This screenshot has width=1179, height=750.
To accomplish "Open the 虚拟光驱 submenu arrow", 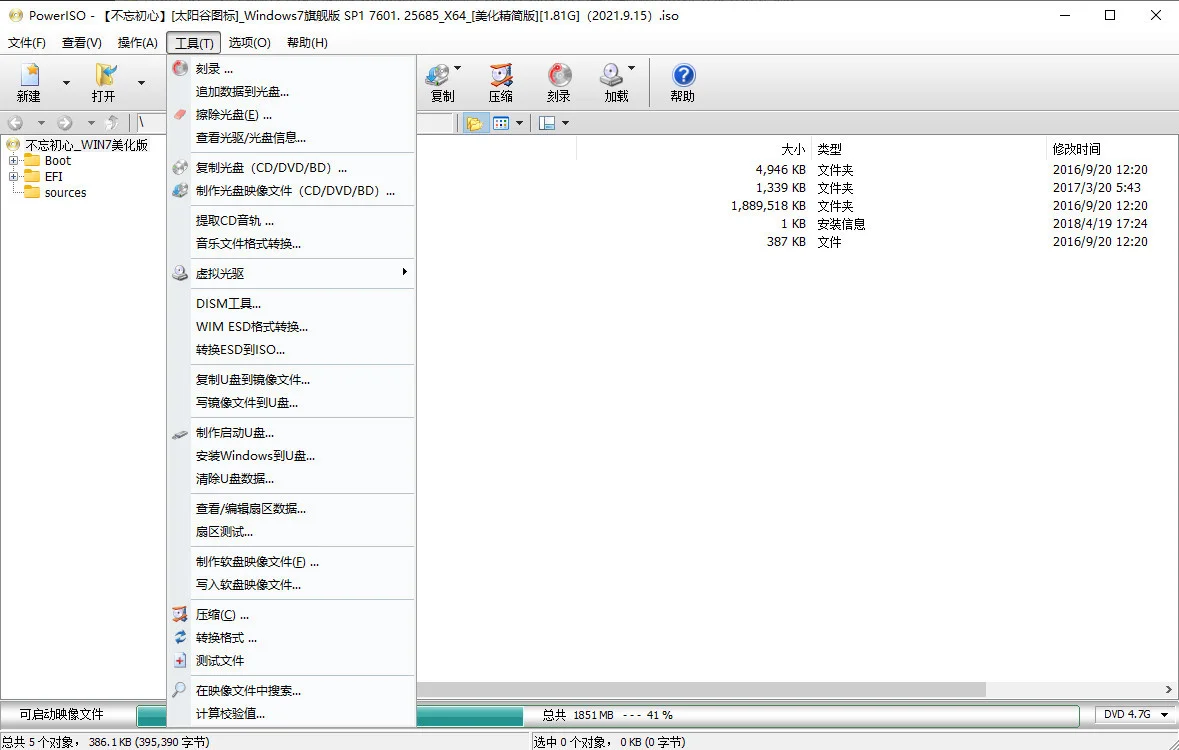I will [x=404, y=272].
